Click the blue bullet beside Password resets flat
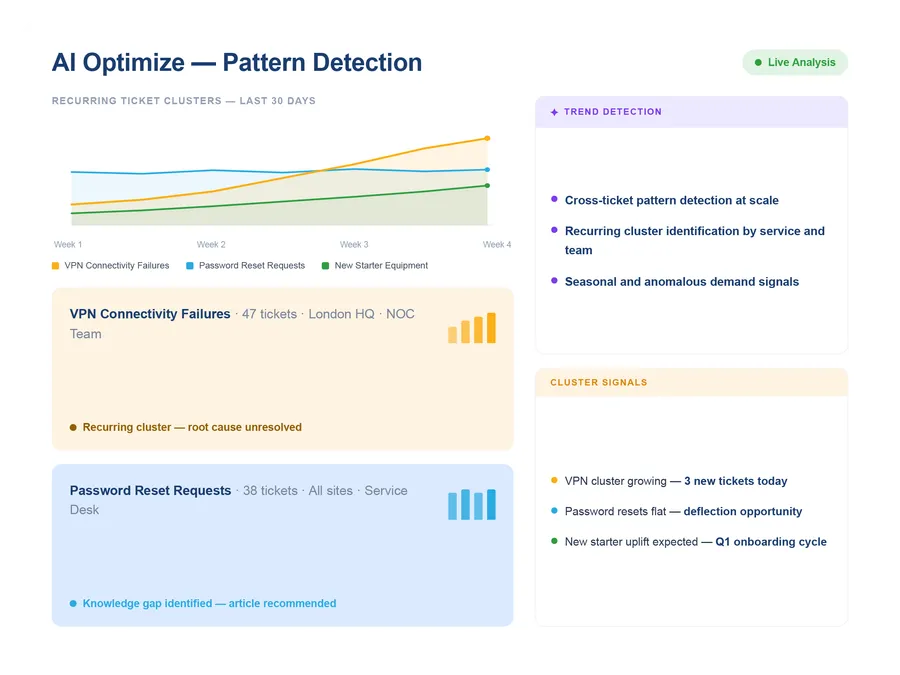Viewport: 900px width, 675px height. [x=554, y=510]
